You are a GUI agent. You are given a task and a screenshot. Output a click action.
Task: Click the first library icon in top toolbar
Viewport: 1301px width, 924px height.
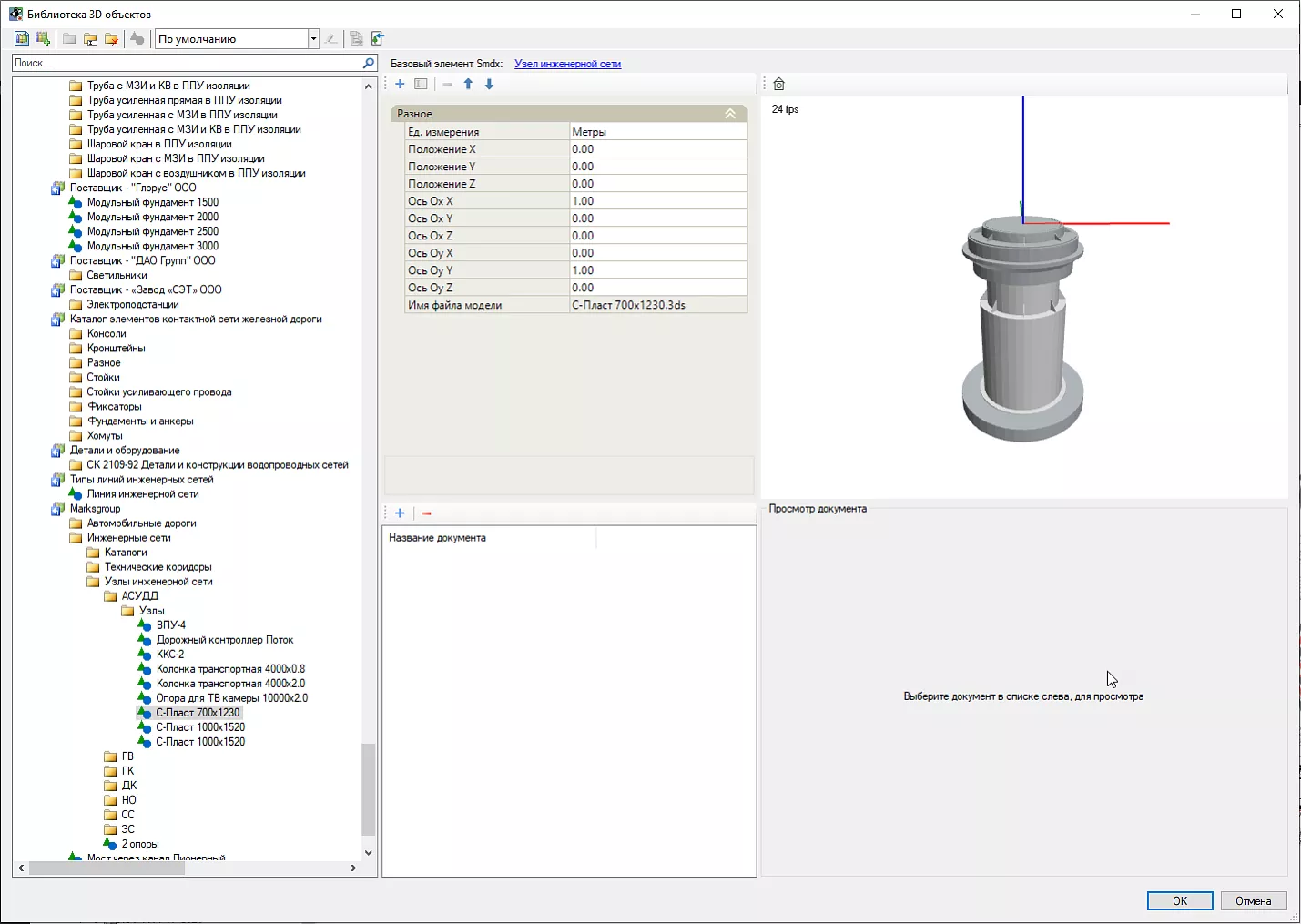pos(22,38)
